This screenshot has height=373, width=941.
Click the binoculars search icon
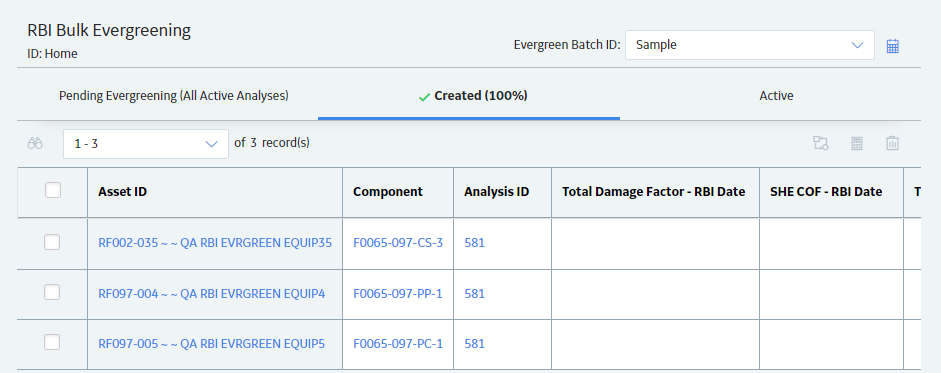(x=35, y=143)
